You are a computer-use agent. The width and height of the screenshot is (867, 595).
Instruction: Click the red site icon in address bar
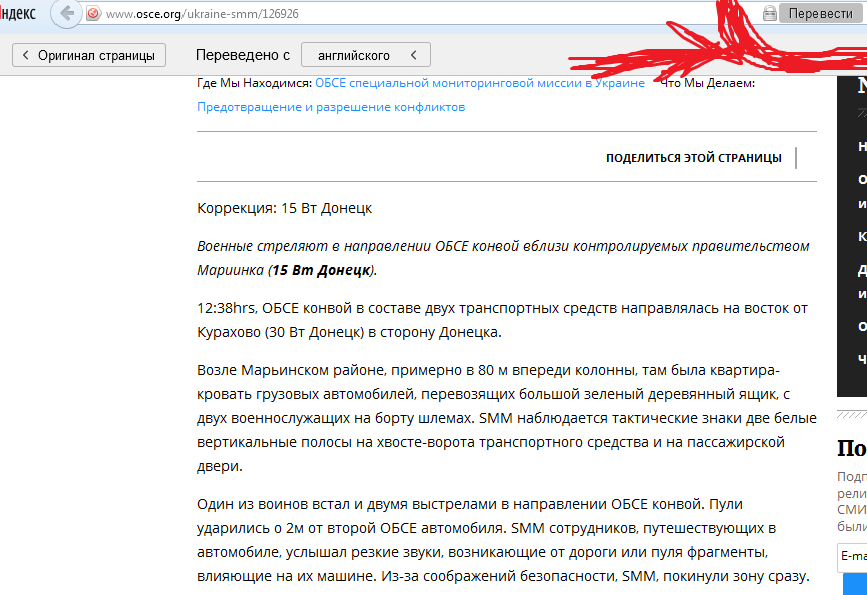pos(93,14)
